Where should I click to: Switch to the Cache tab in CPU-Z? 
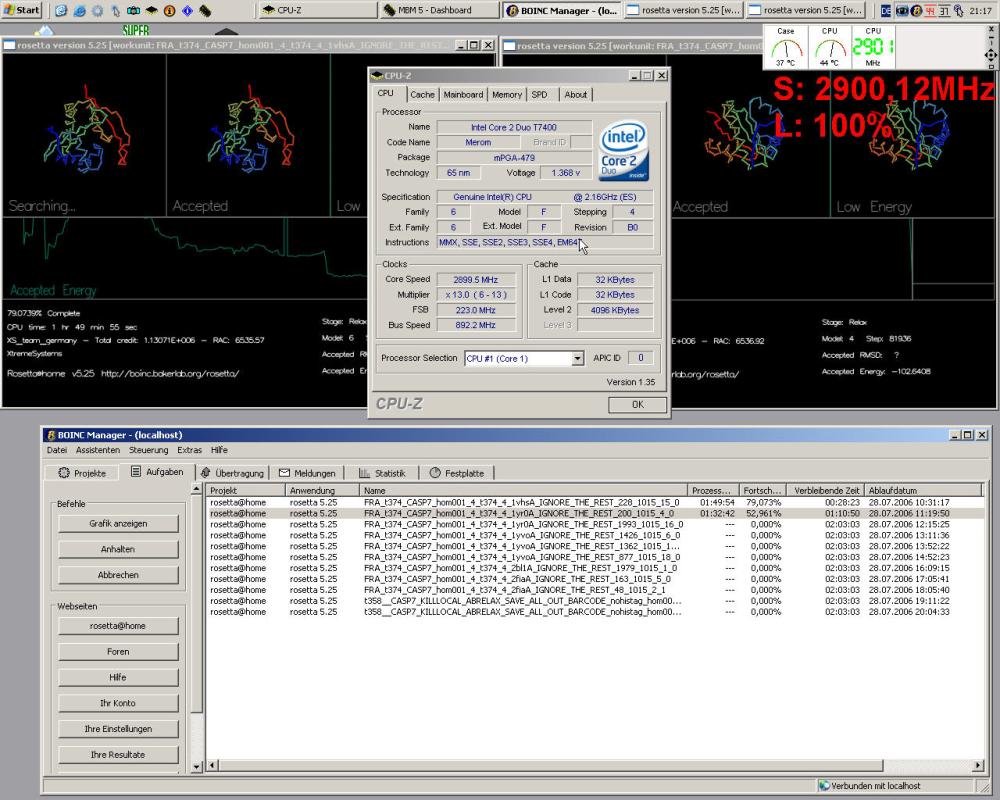pos(422,94)
